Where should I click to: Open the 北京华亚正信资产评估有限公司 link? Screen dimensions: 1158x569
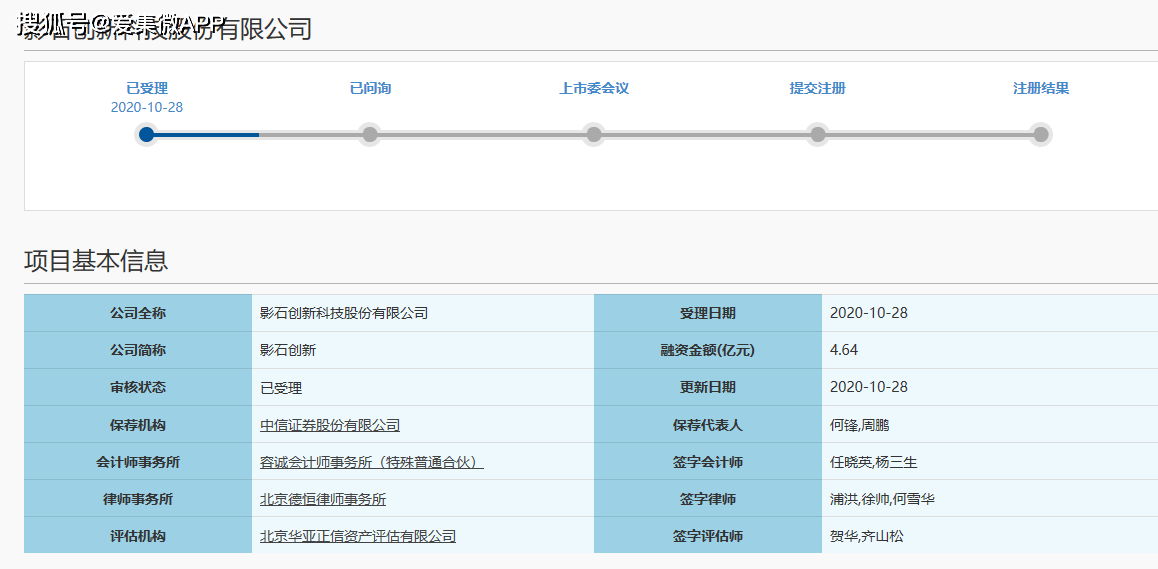pos(357,536)
